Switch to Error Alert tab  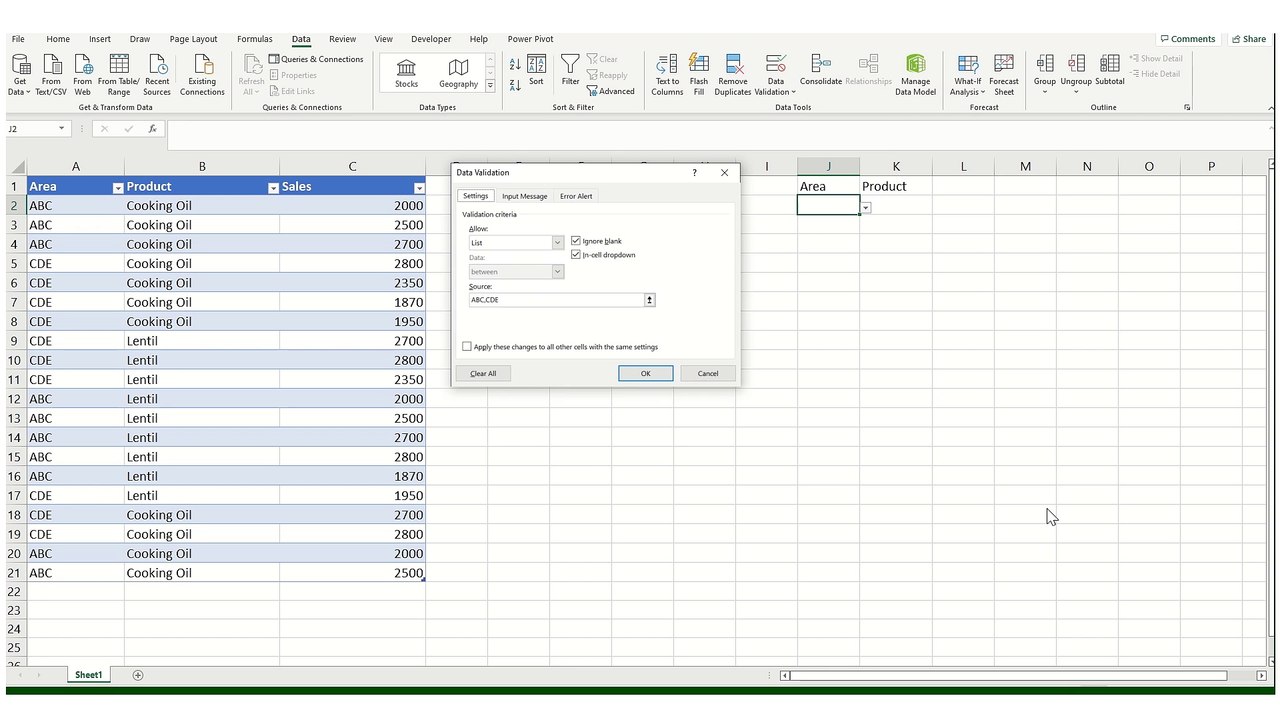click(x=576, y=196)
